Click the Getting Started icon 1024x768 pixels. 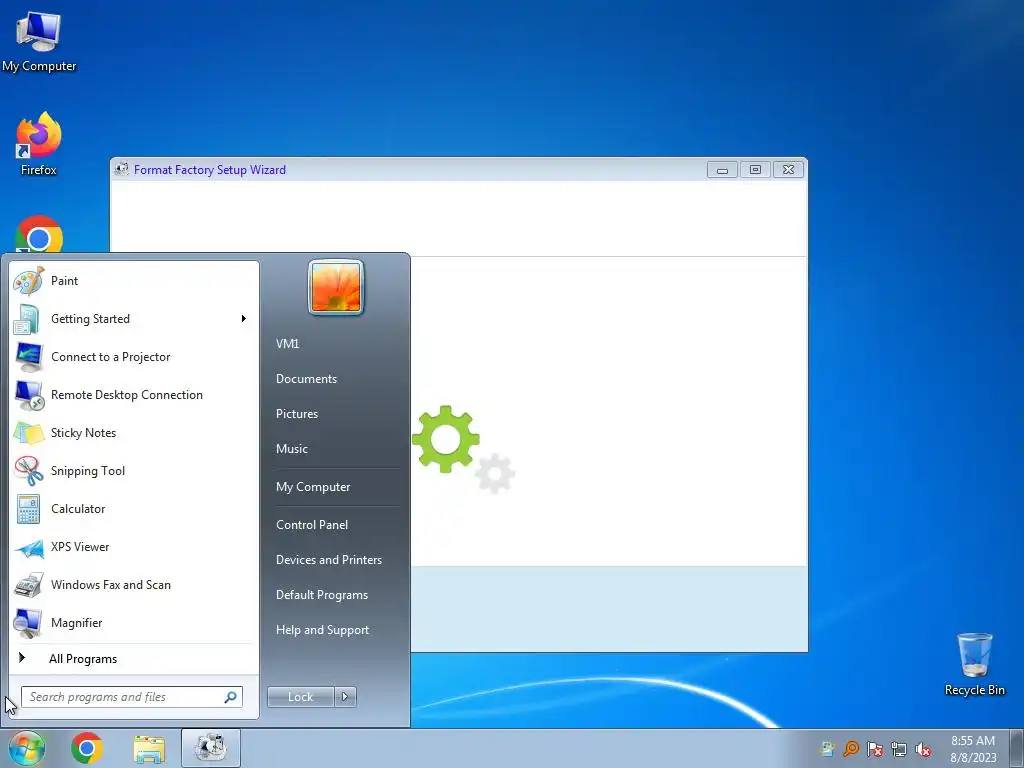(27, 319)
